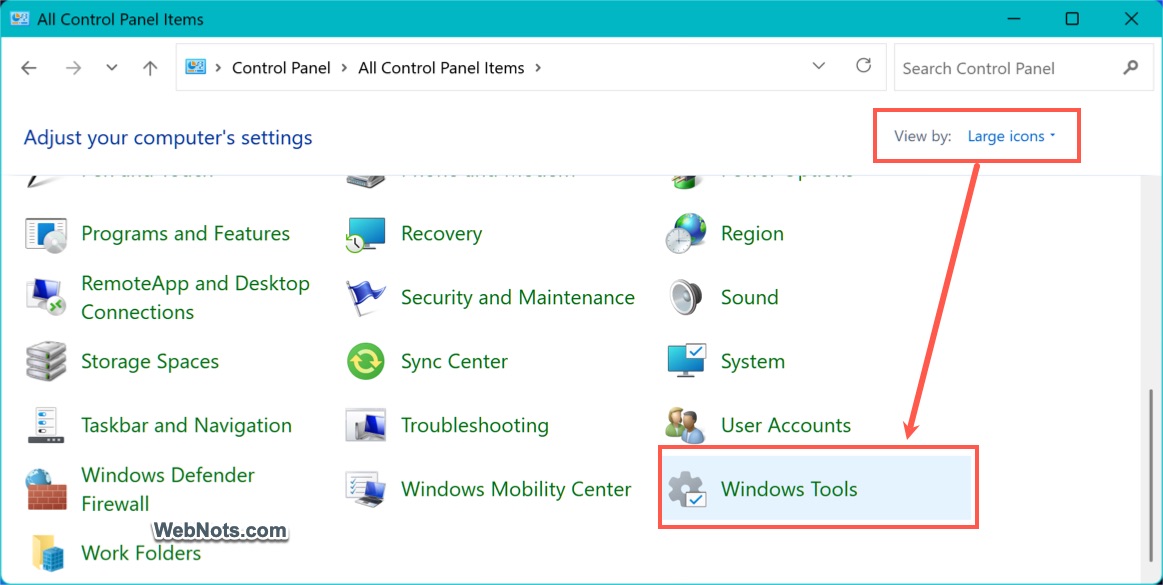Open the Storage Spaces drives icon

46,361
